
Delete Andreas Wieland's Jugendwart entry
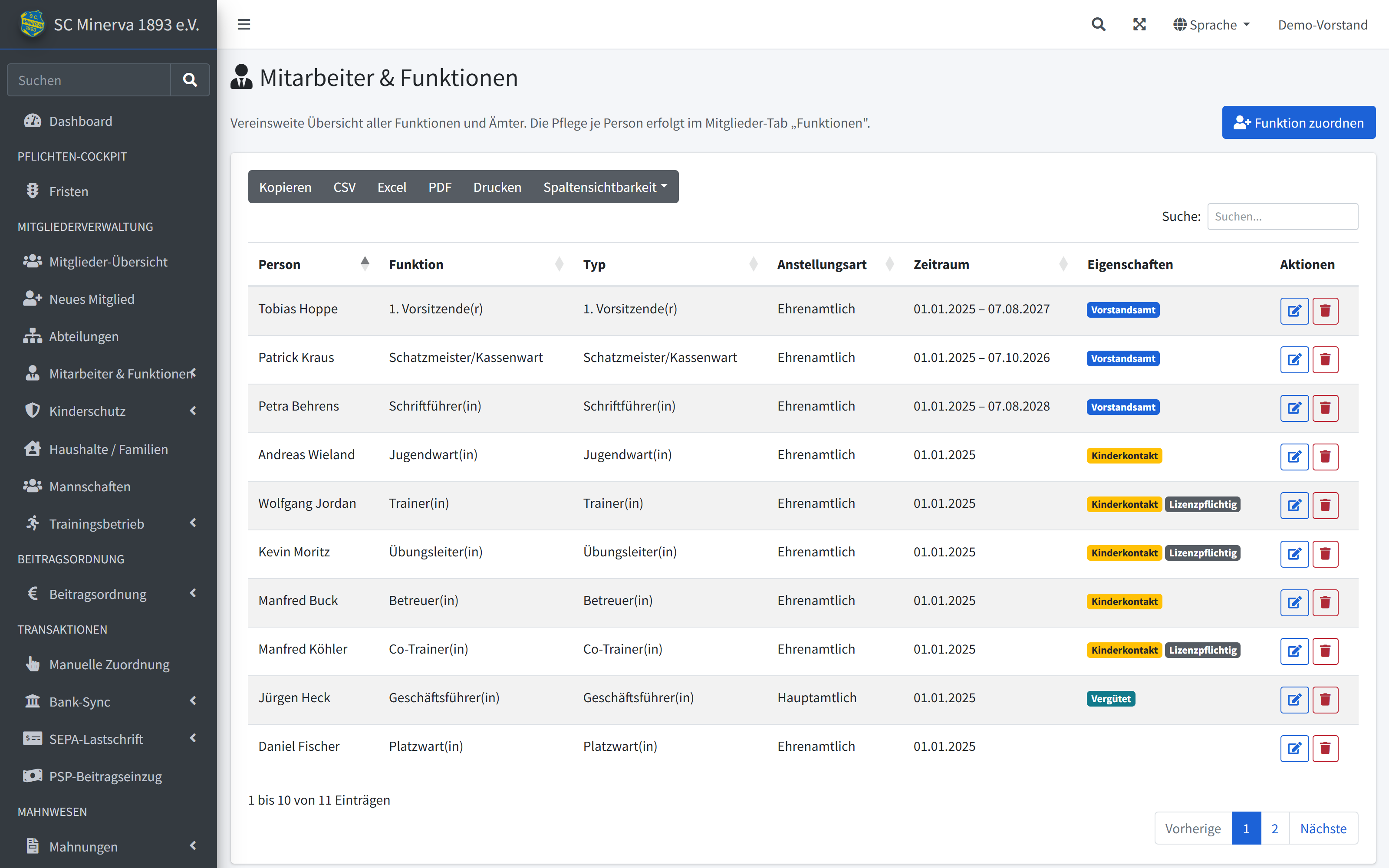click(x=1325, y=457)
